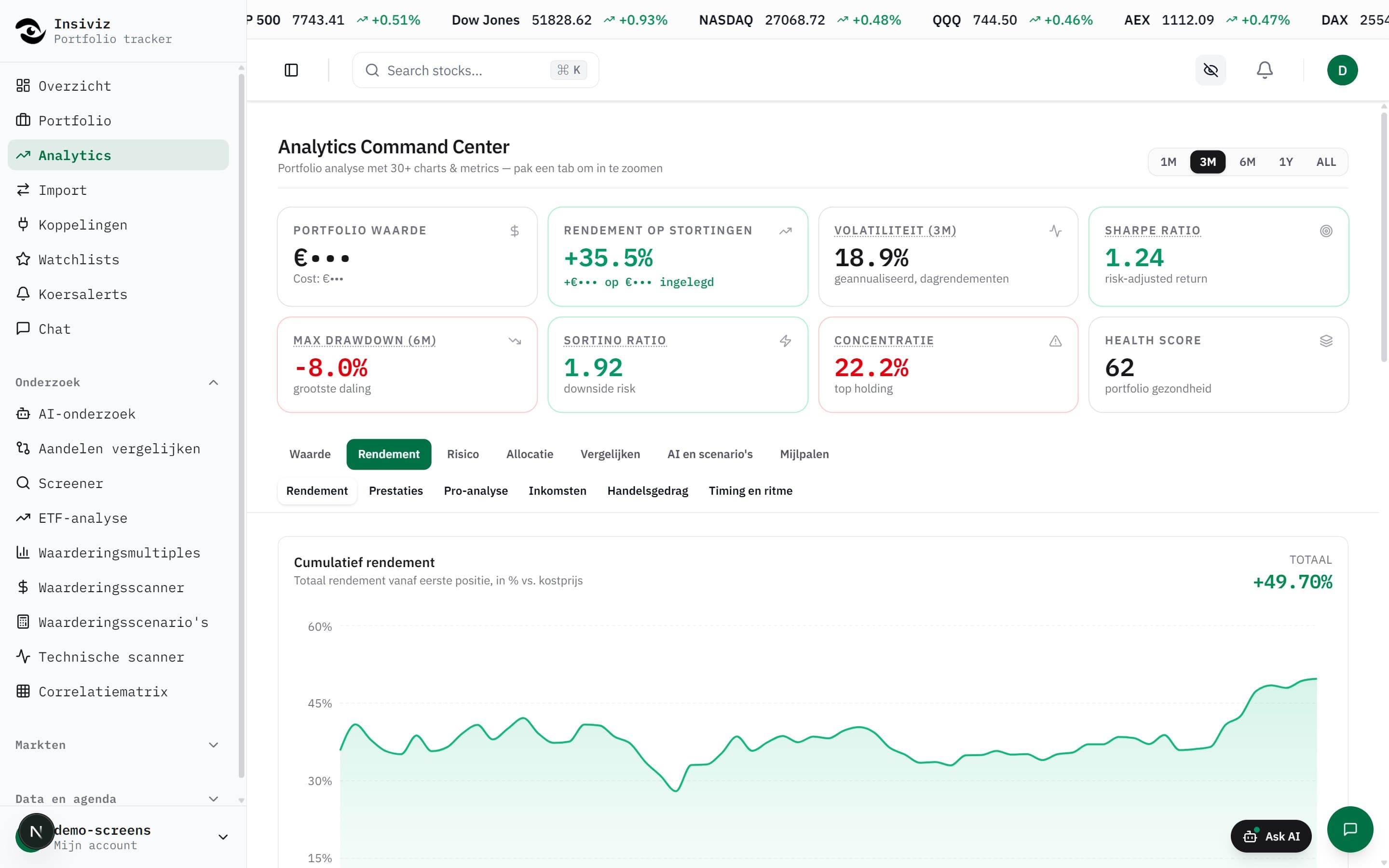
Task: Toggle the sidebar panel icon
Action: [291, 70]
